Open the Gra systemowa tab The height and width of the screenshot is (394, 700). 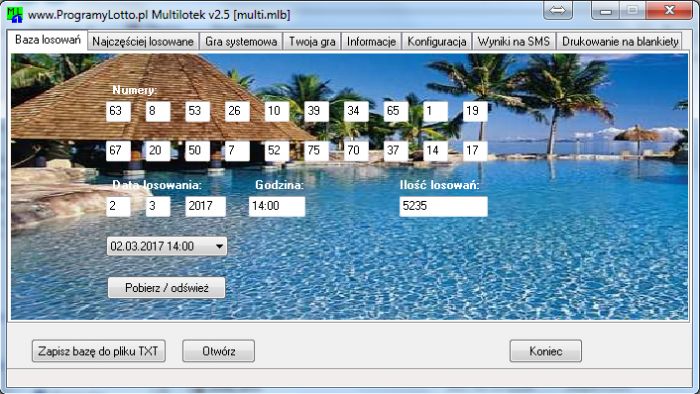[241, 41]
